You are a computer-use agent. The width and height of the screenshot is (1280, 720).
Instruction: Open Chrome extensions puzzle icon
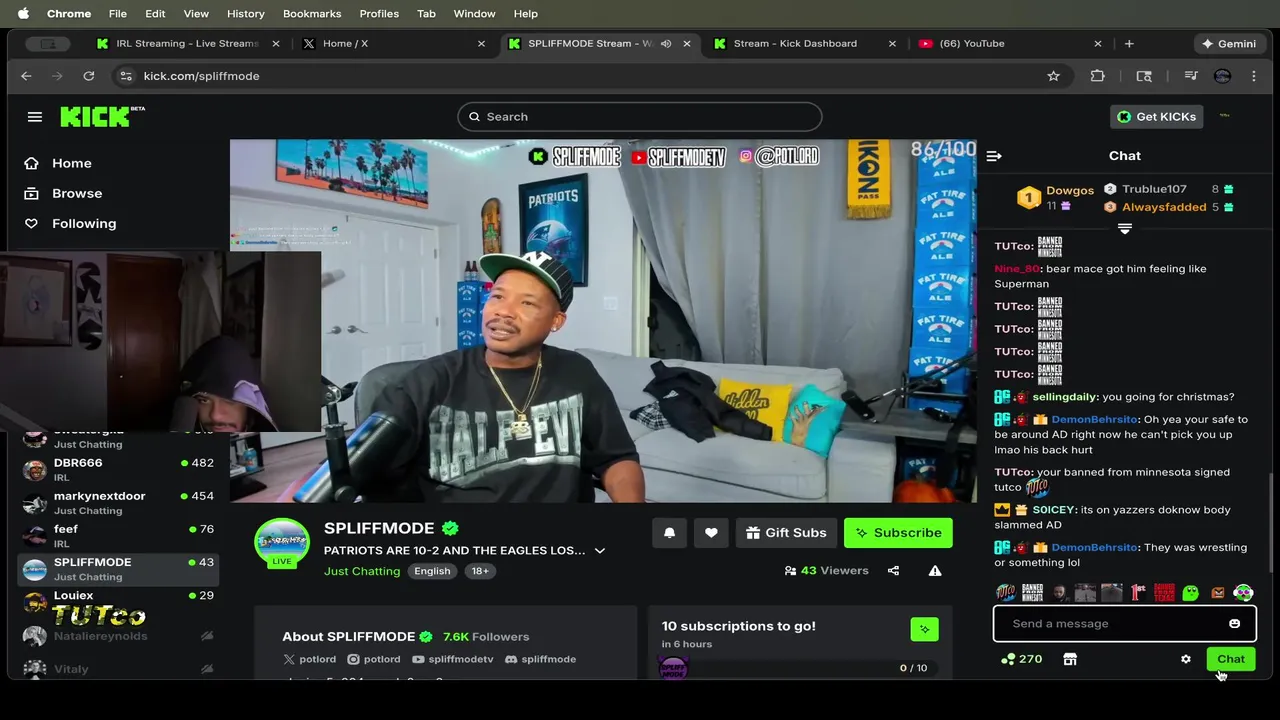(1098, 76)
